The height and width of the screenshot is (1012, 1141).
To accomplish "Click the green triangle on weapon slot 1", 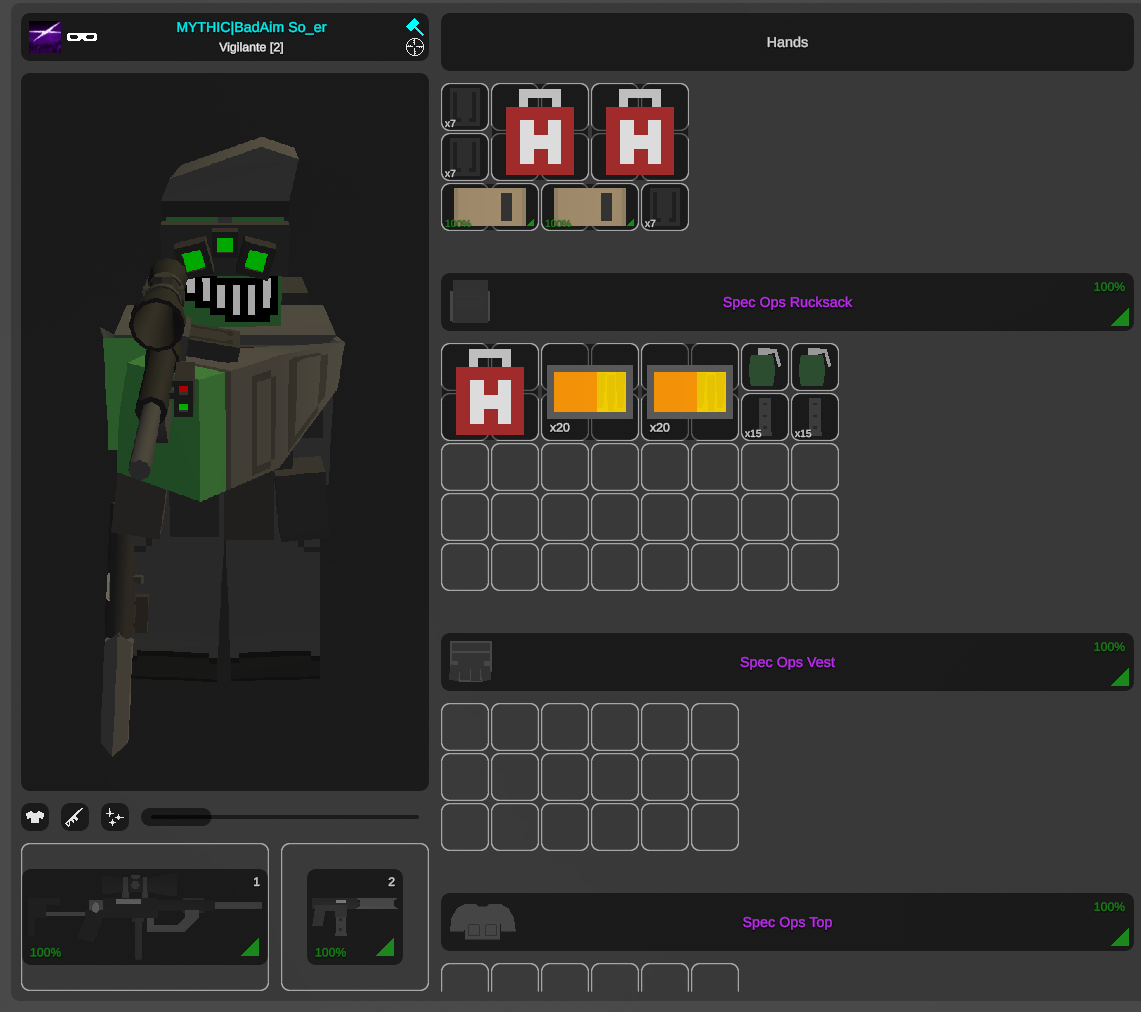I will [x=251, y=947].
